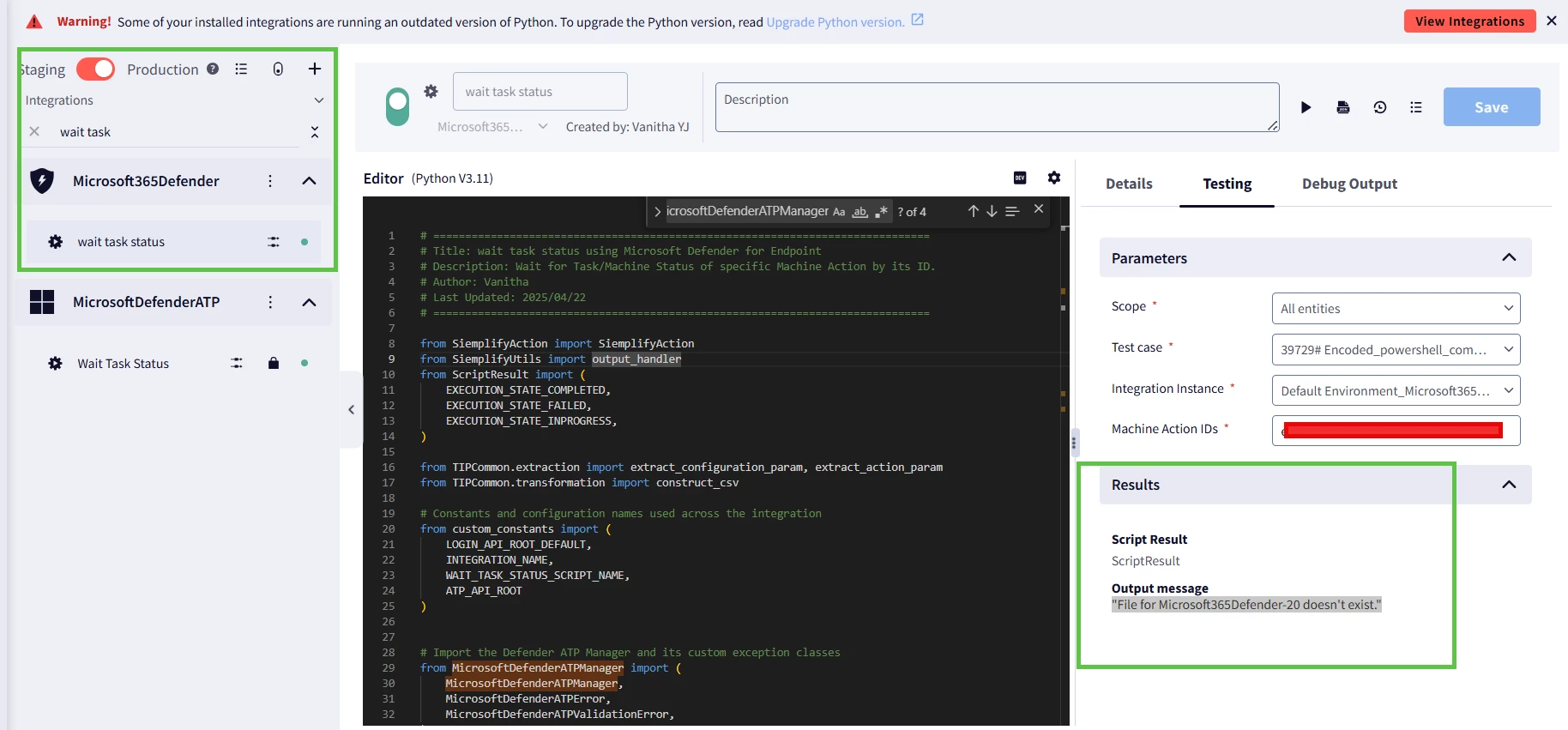
Task: Click the find field containing 'icrosoftDefenderATPManager'
Action: 747,211
